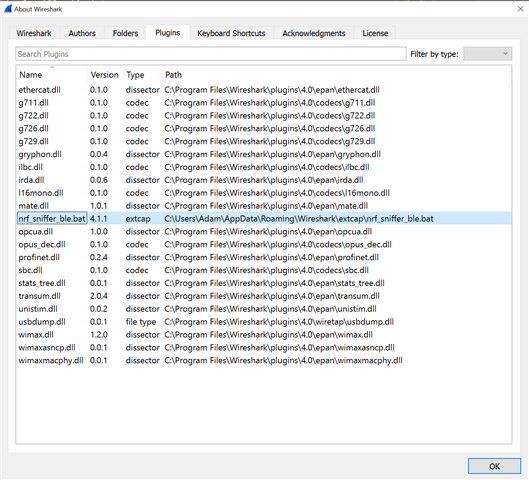View the Keyboard Shortcuts tab

tap(231, 33)
